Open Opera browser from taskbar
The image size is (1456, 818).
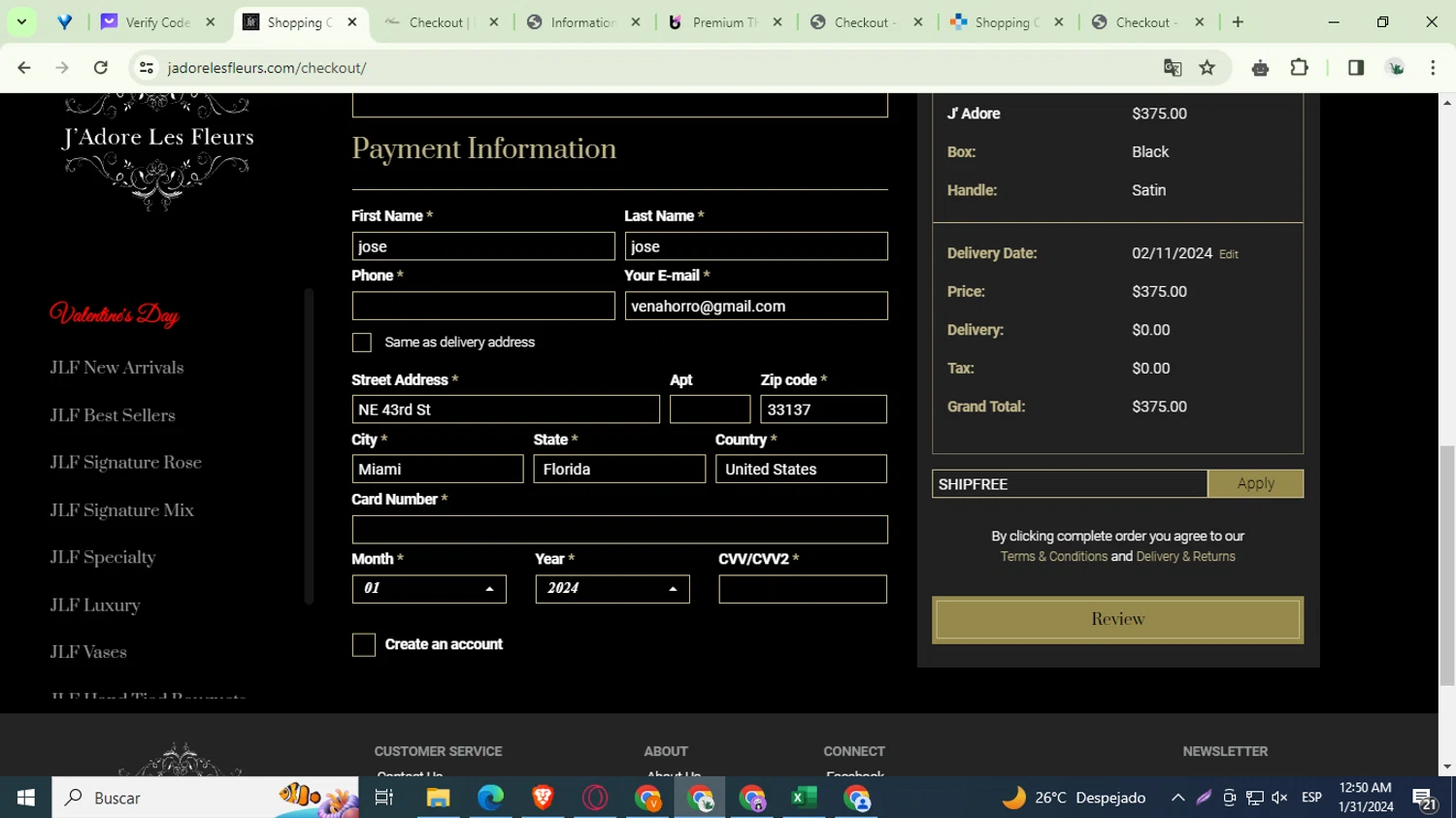[x=595, y=798]
